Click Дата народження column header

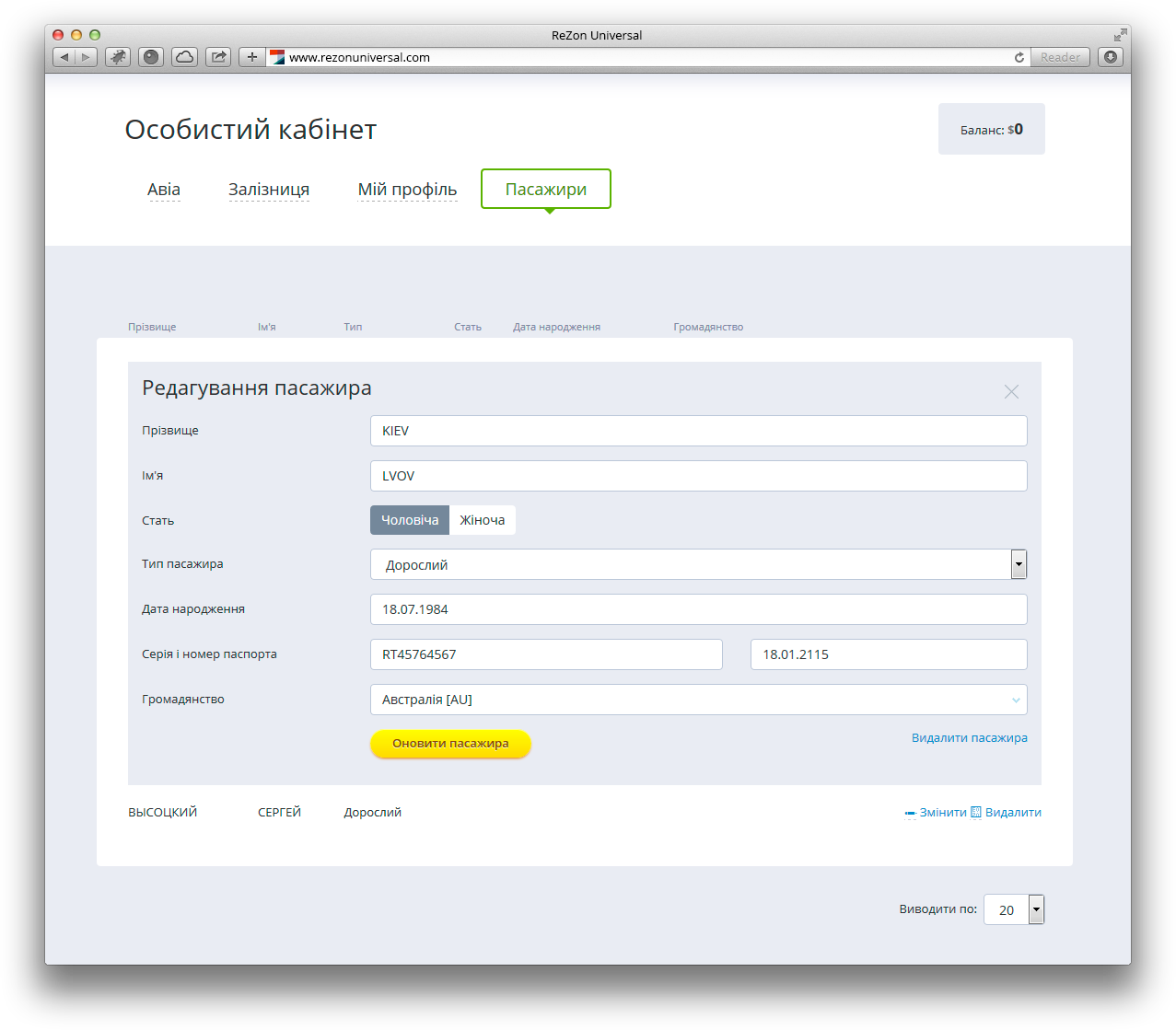557,327
